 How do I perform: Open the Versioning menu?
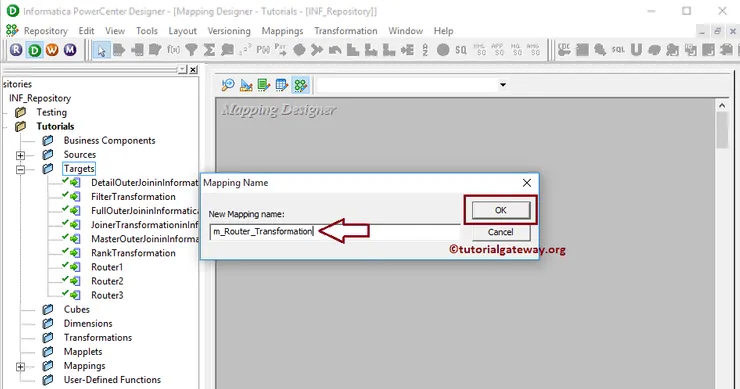click(x=229, y=31)
